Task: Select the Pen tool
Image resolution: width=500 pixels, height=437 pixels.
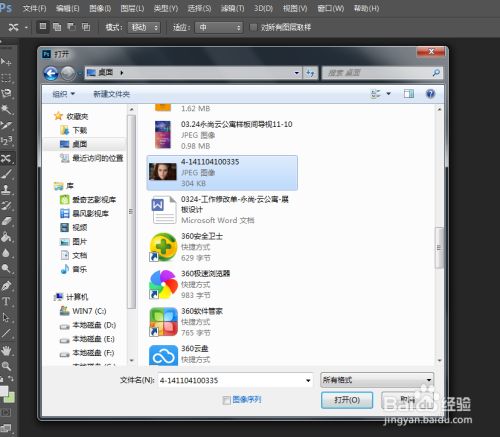Action: tap(6, 286)
